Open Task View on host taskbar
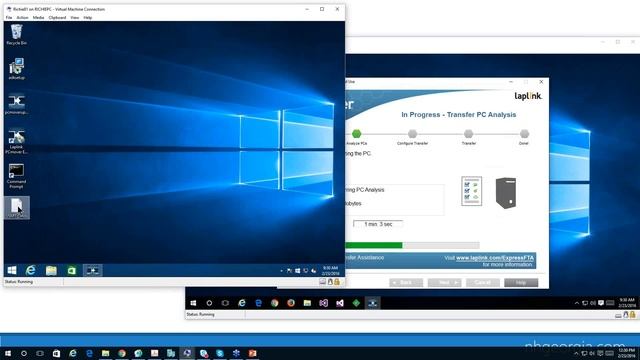 point(40,353)
